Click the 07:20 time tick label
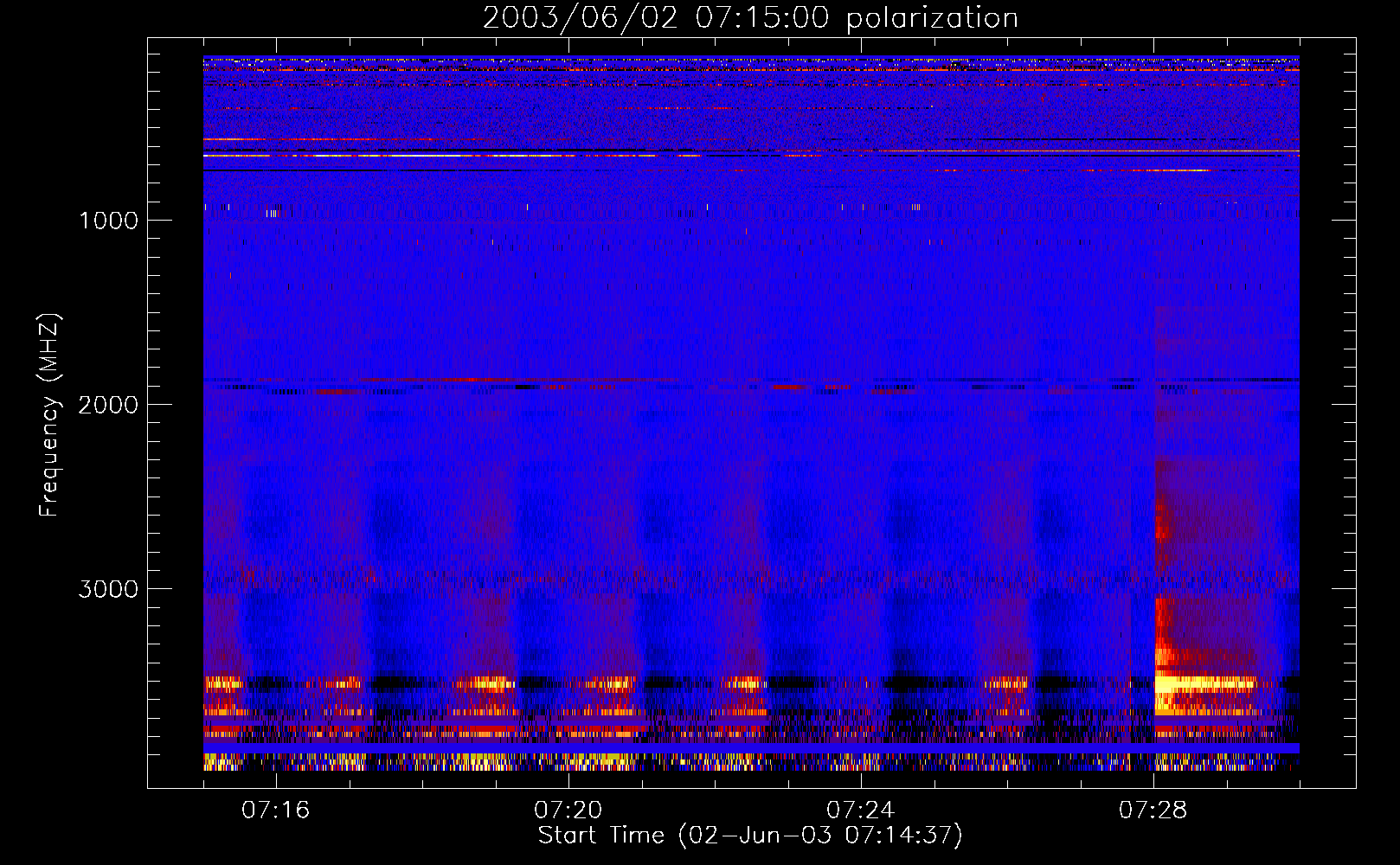Image resolution: width=1400 pixels, height=865 pixels. (568, 811)
